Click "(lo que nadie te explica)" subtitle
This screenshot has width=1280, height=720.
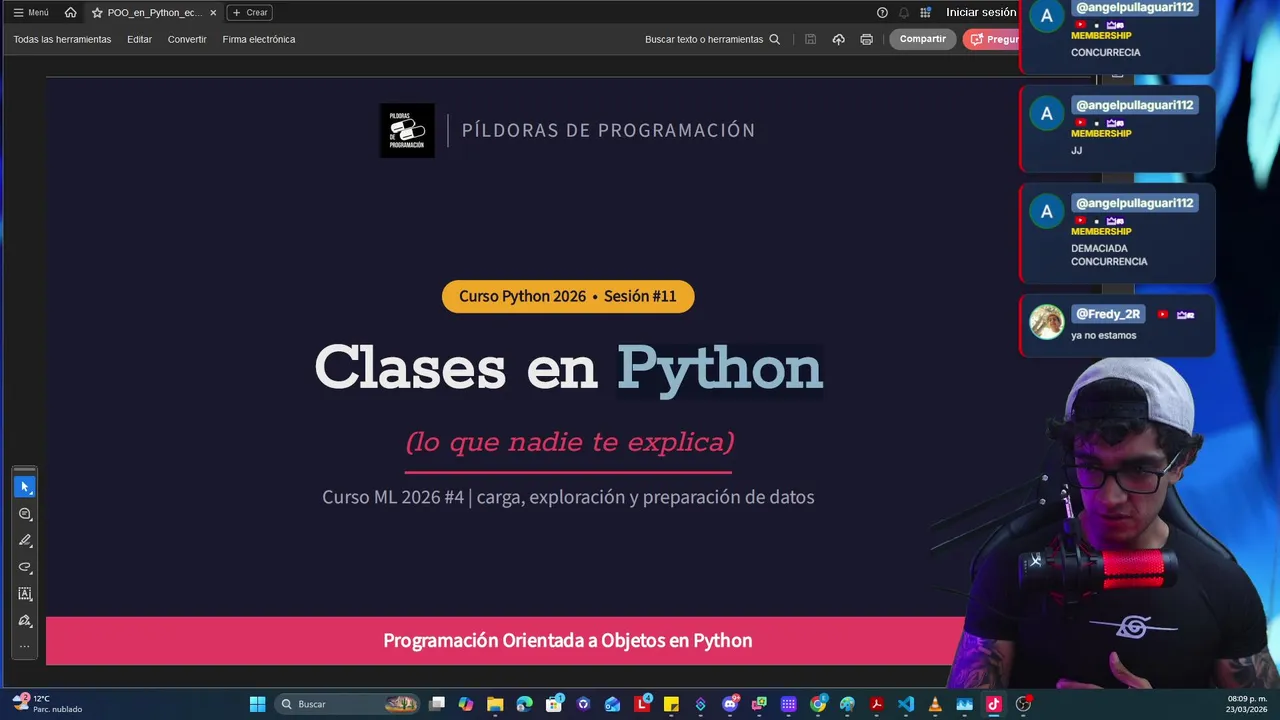(569, 442)
